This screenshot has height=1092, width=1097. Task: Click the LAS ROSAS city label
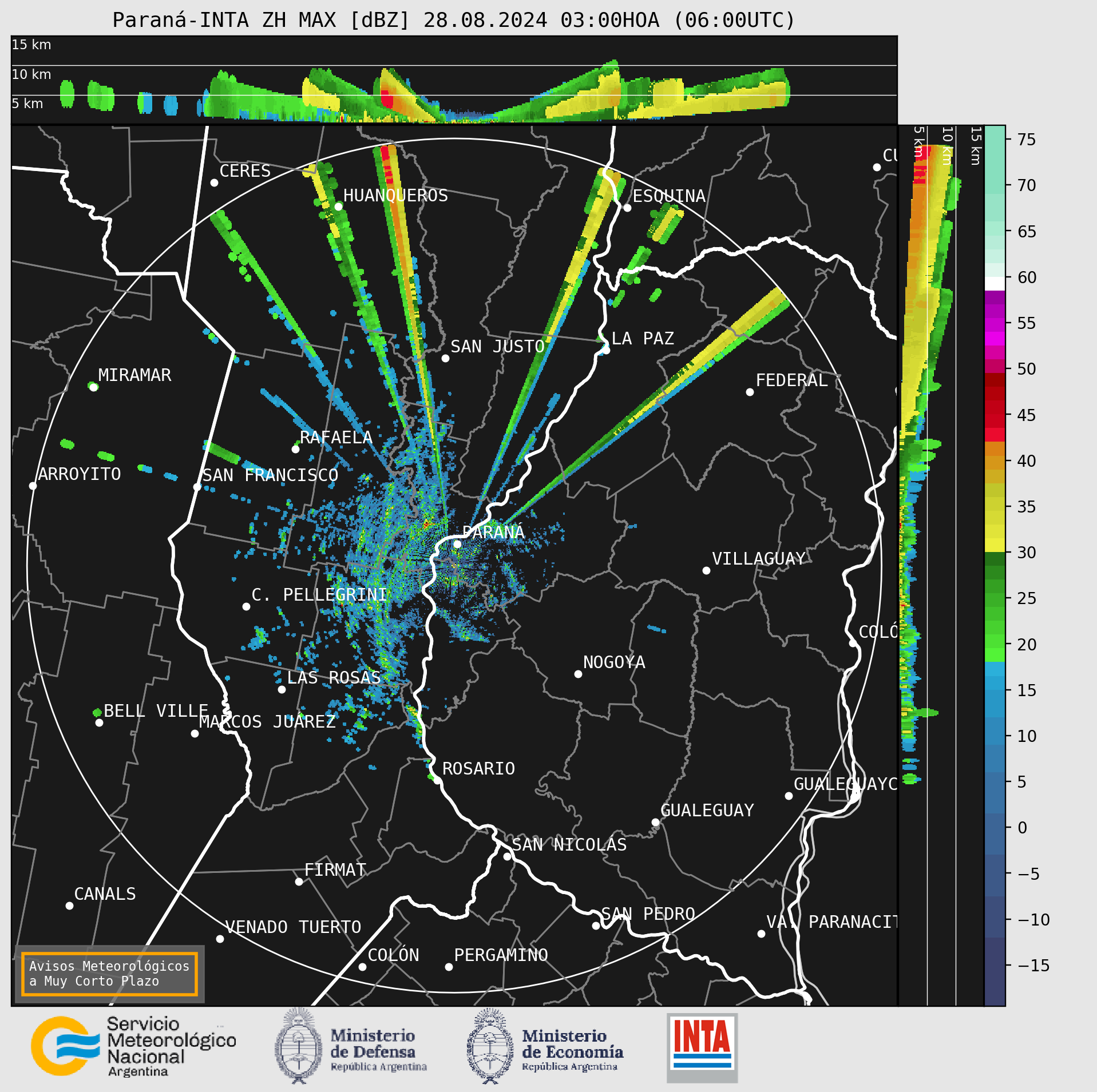(x=334, y=678)
